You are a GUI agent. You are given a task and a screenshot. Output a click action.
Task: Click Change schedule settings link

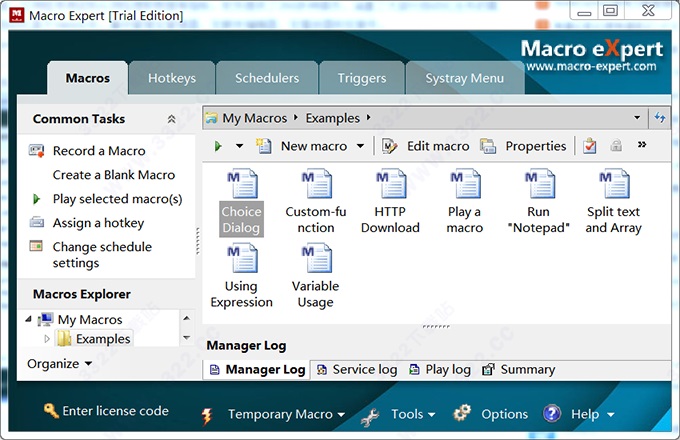102,255
